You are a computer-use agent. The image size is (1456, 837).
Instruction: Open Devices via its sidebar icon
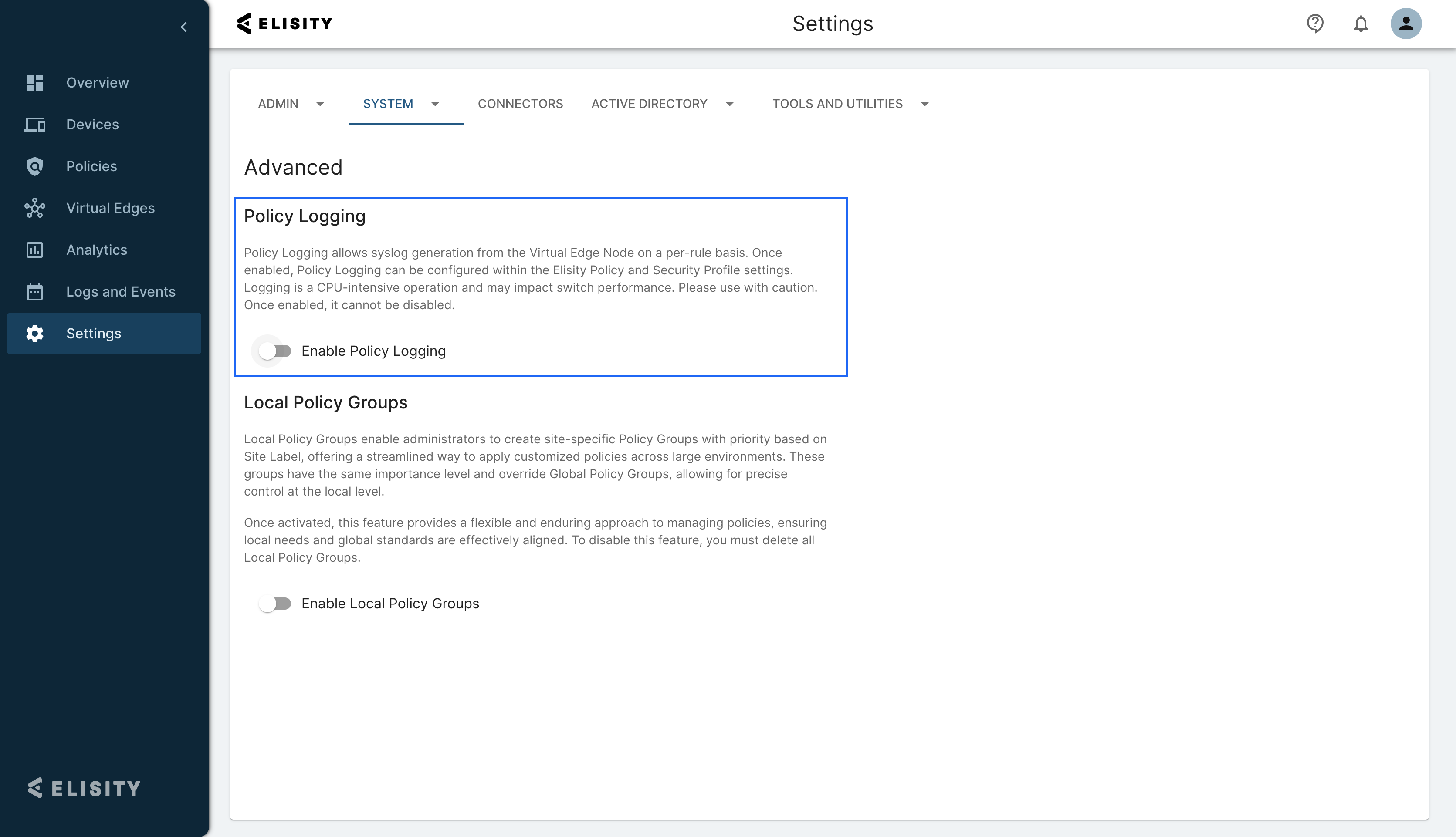point(35,125)
